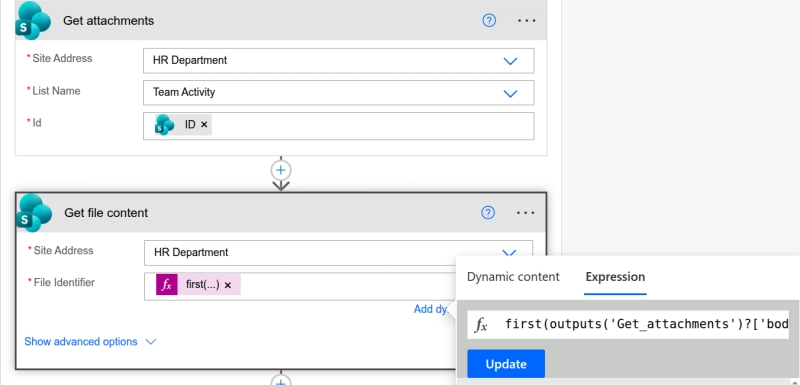The height and width of the screenshot is (385, 800).
Task: Open the Get file content ellipsis menu
Action: click(526, 213)
